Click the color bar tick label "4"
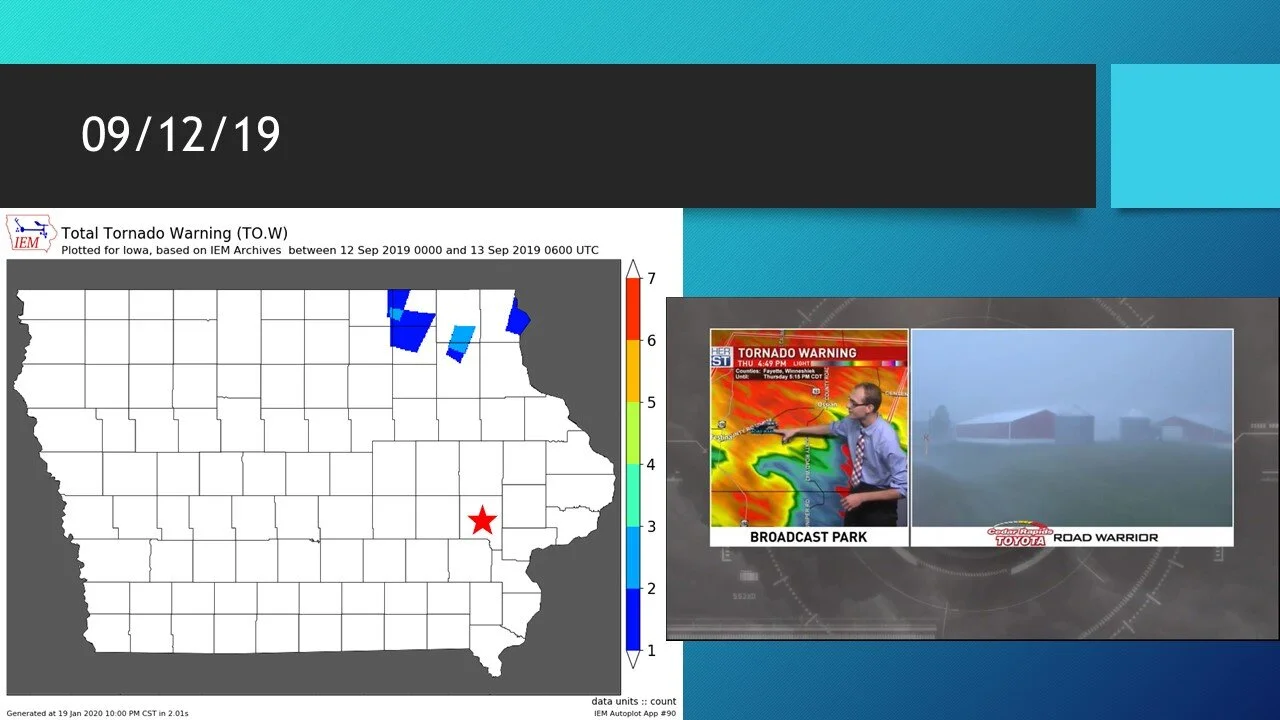This screenshot has width=1280, height=720. [x=651, y=465]
